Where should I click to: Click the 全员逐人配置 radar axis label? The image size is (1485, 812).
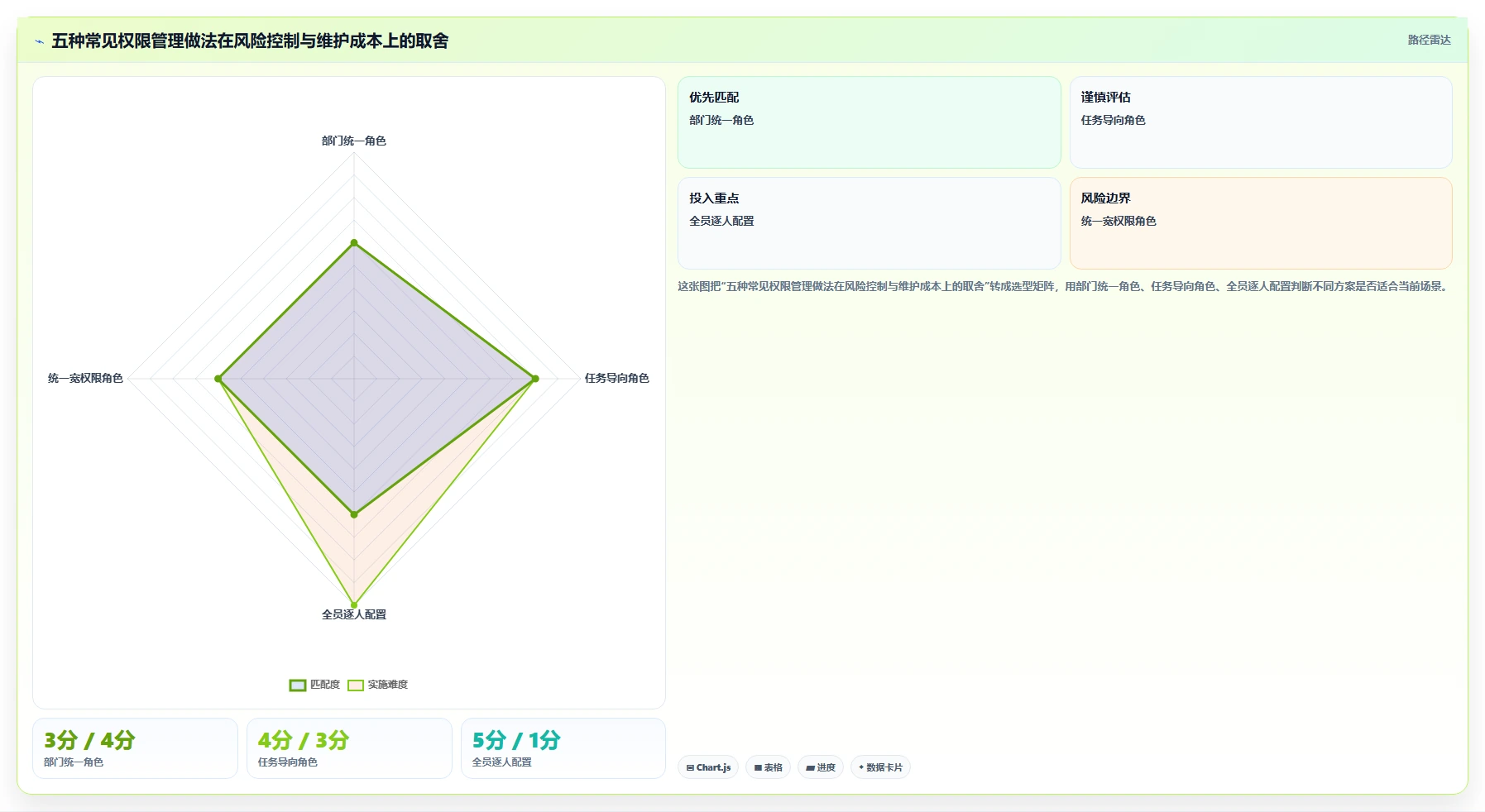pos(354,614)
